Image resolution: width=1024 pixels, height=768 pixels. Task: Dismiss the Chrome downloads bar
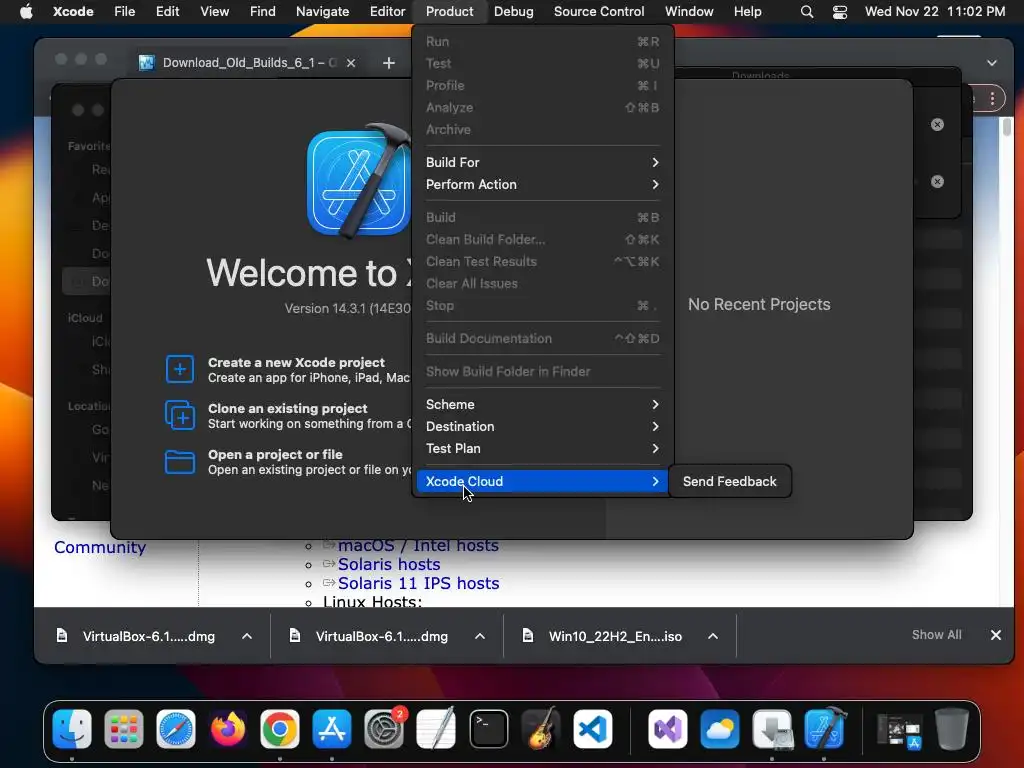tap(996, 635)
